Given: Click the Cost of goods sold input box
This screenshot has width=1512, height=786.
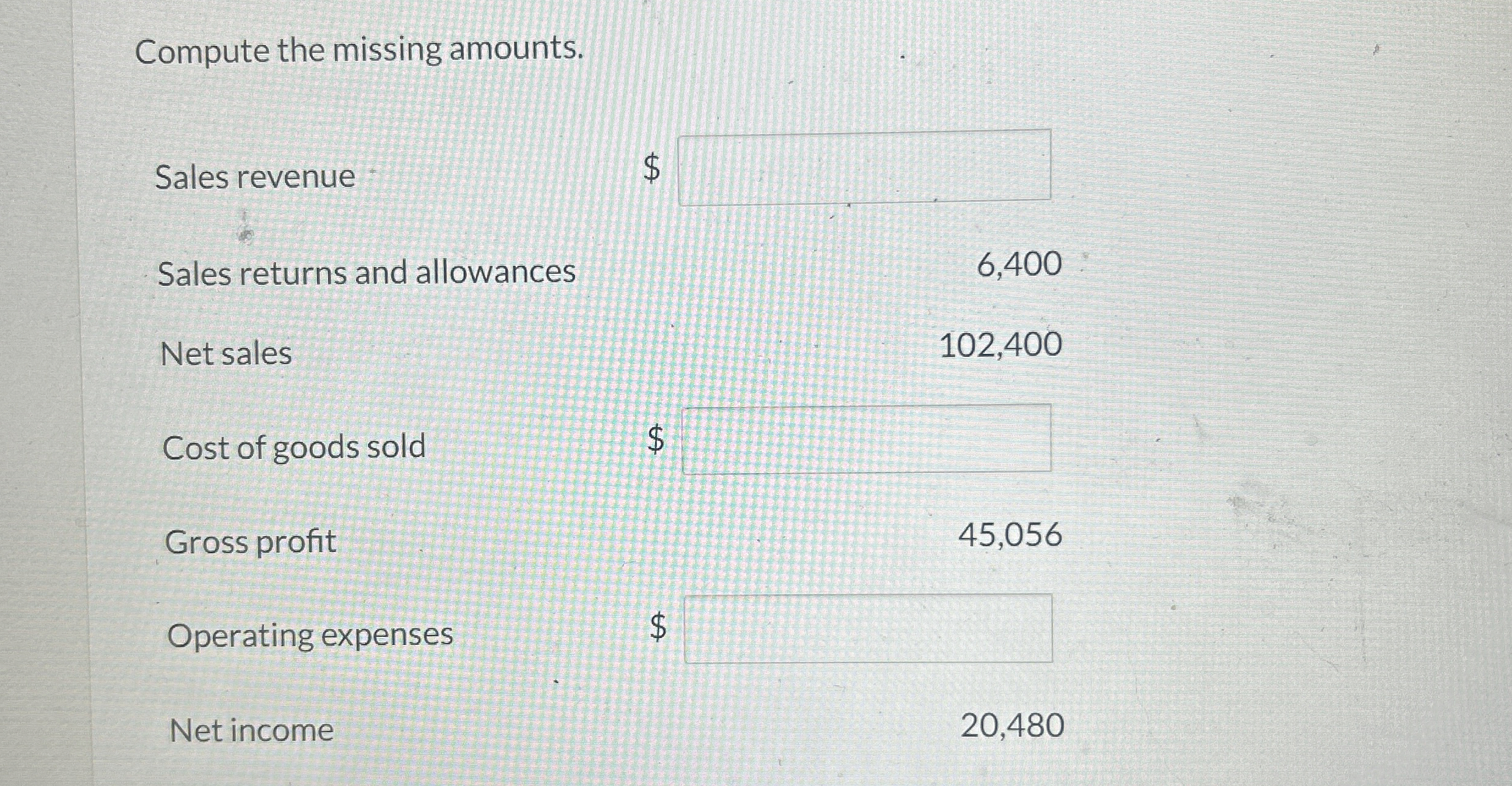Looking at the screenshot, I should (x=866, y=439).
